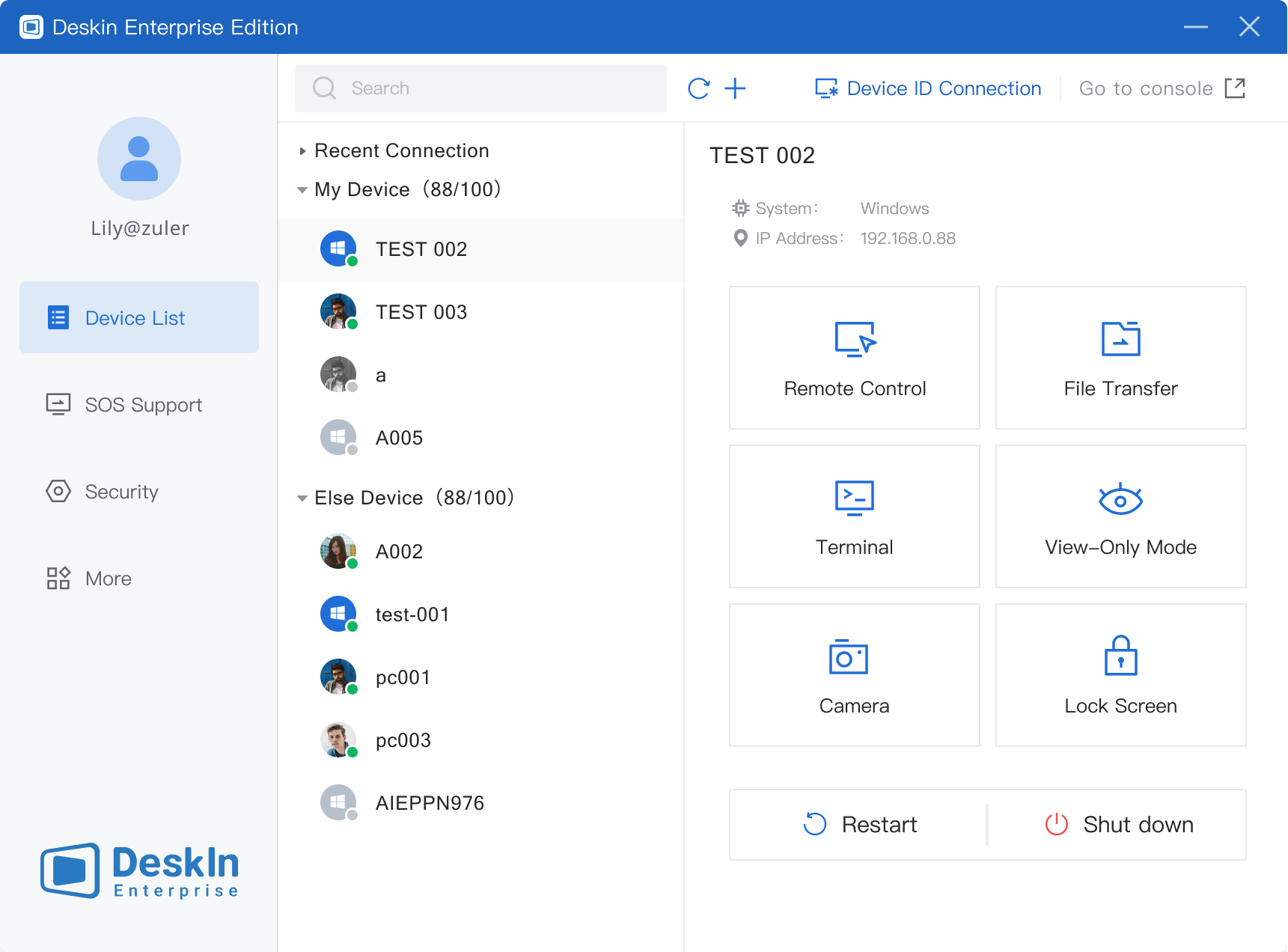The height and width of the screenshot is (952, 1288).
Task: Click the Lily@zuler profile avatar
Action: [x=139, y=159]
